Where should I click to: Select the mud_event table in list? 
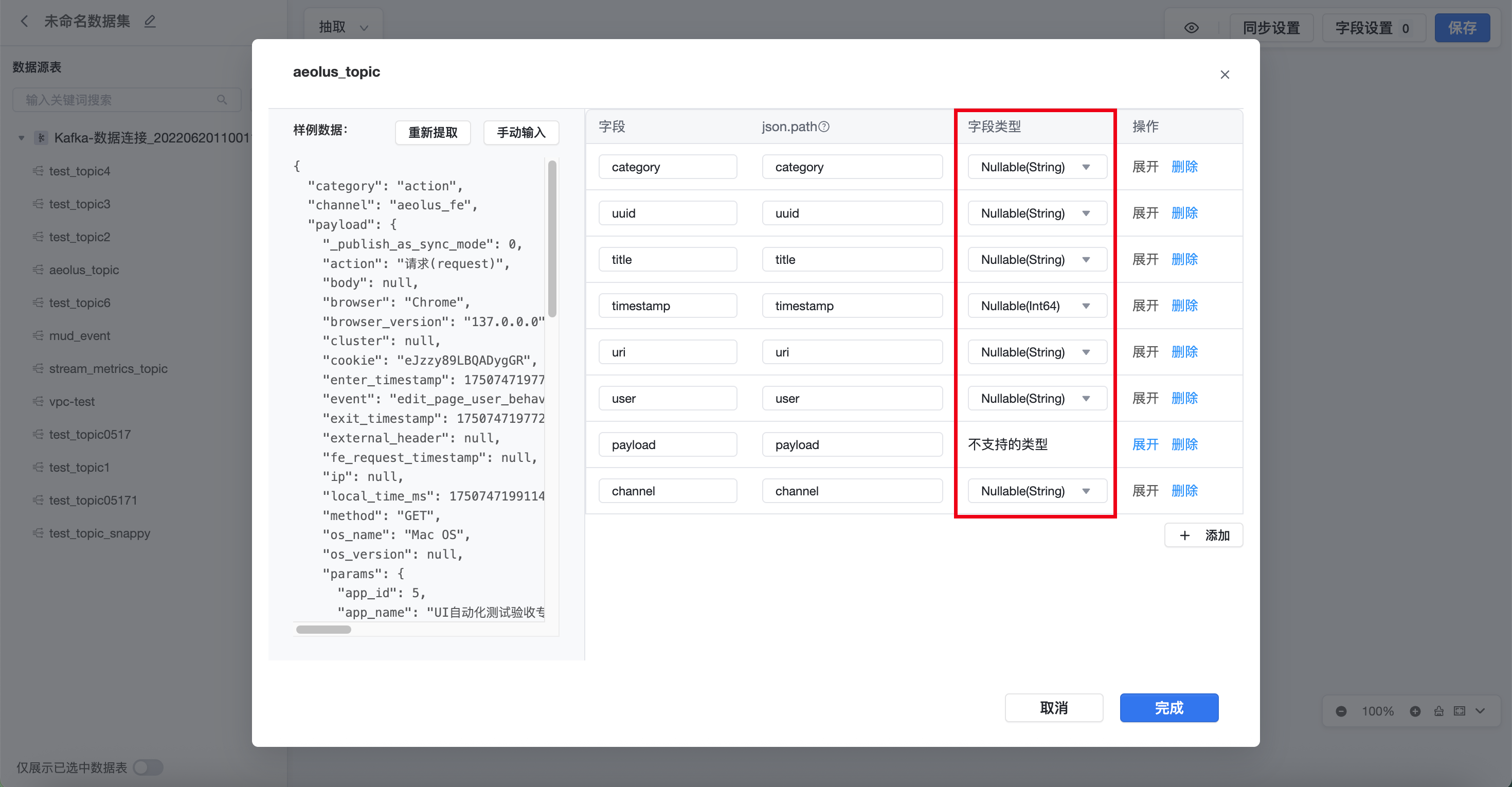(x=79, y=336)
